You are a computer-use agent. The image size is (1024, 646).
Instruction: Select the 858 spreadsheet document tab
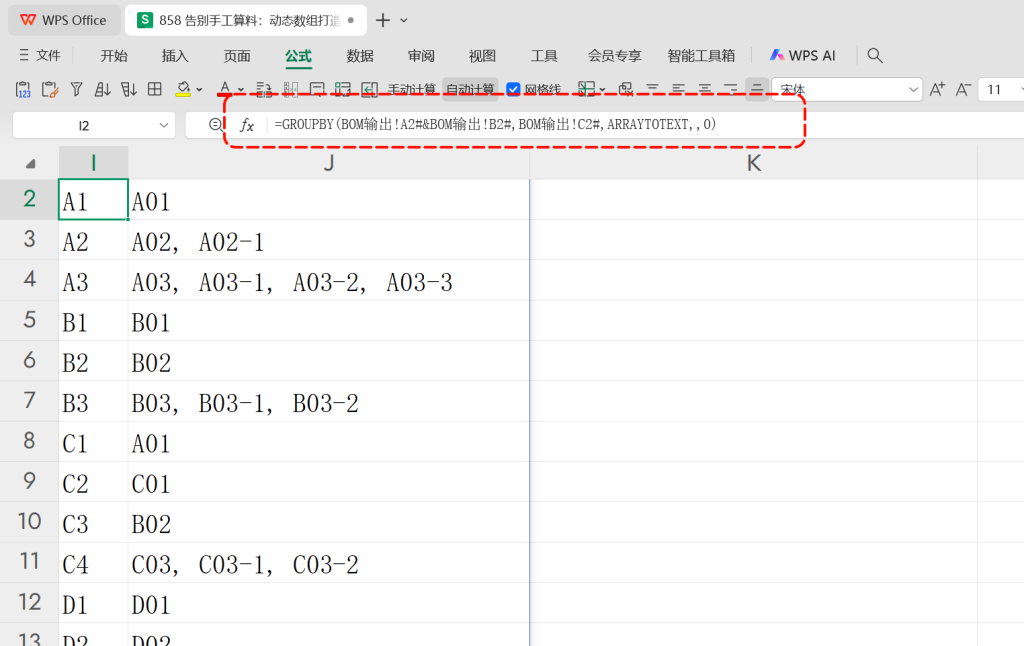click(x=245, y=20)
